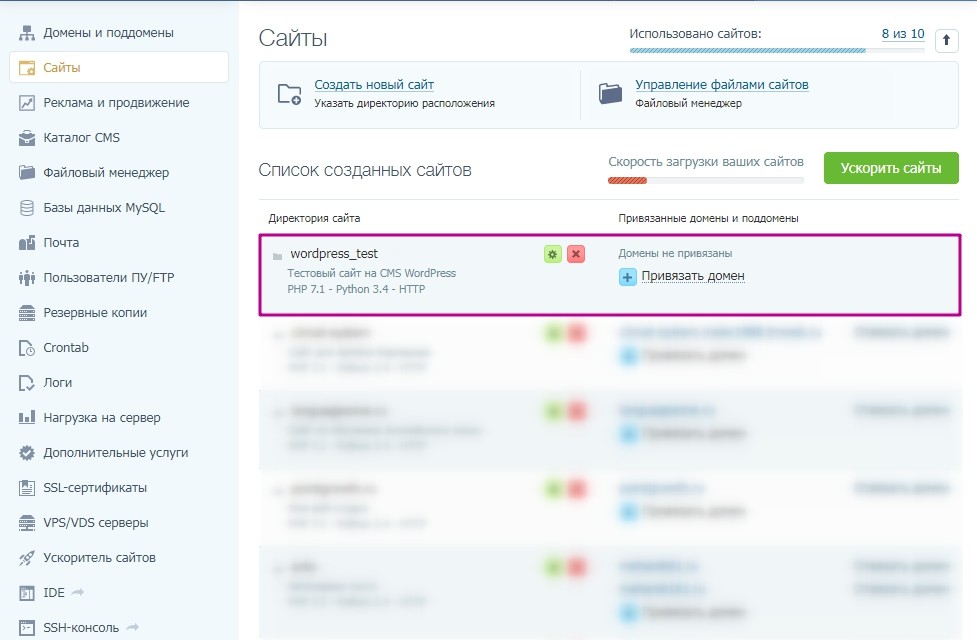Click the Нагрузка на сервер bar chart icon
This screenshot has width=977, height=640.
pos(27,418)
